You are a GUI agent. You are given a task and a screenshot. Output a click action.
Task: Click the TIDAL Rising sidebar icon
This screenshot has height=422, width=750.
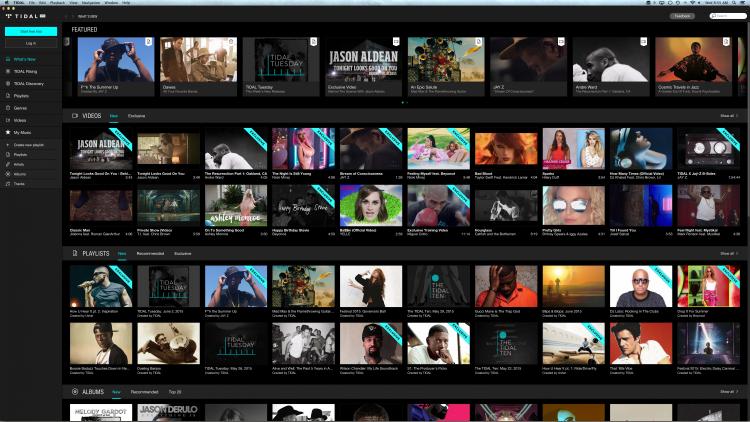click(8, 71)
